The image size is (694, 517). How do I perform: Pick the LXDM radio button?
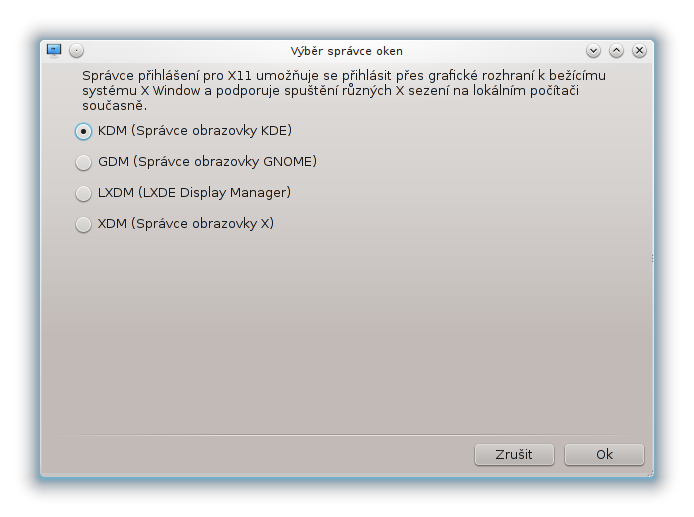click(83, 193)
